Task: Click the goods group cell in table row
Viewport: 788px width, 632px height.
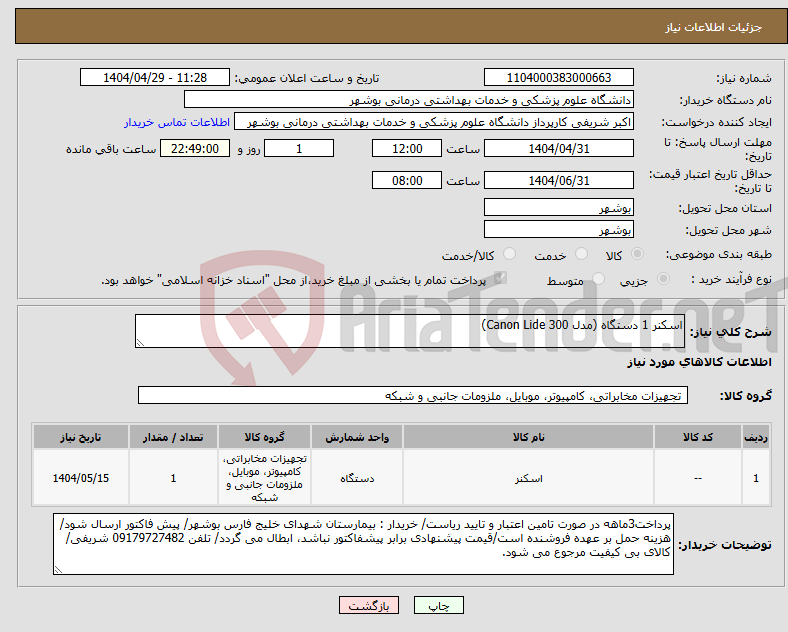Action: click(264, 478)
